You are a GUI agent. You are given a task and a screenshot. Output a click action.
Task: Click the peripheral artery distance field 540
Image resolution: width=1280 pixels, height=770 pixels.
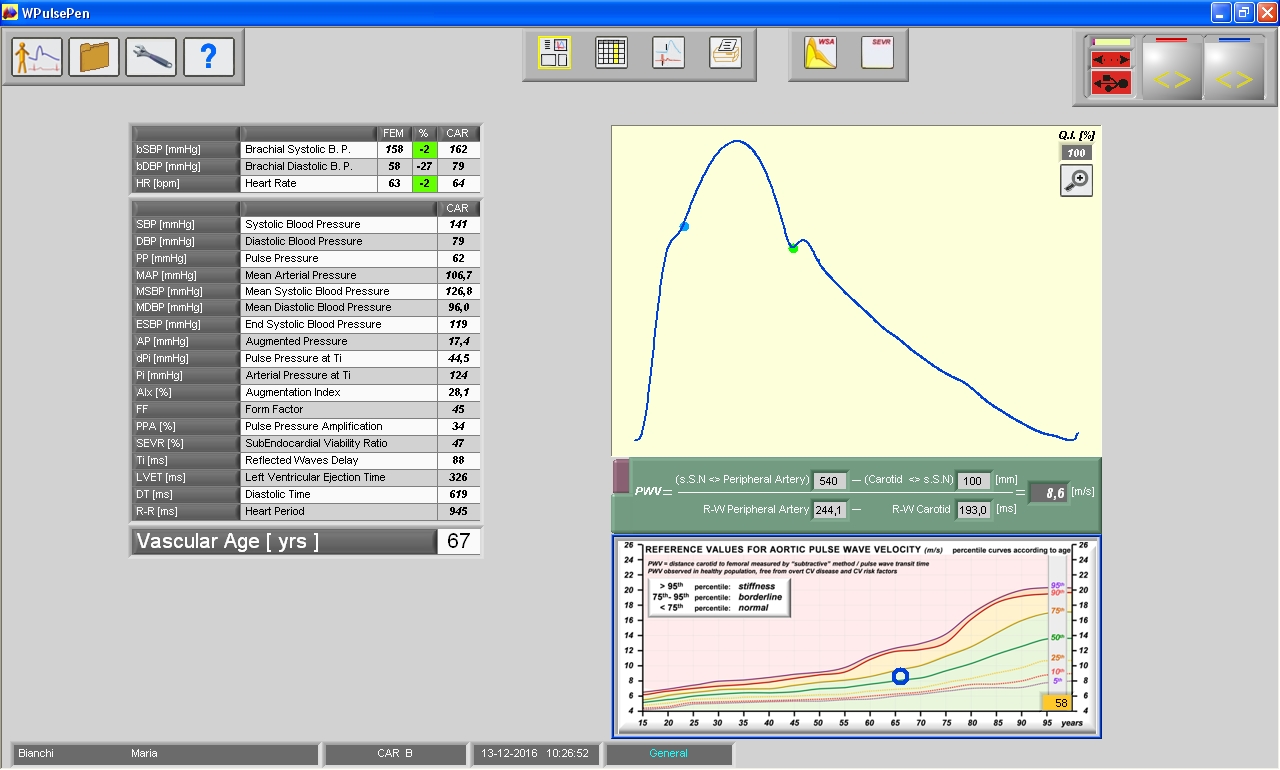pos(830,481)
